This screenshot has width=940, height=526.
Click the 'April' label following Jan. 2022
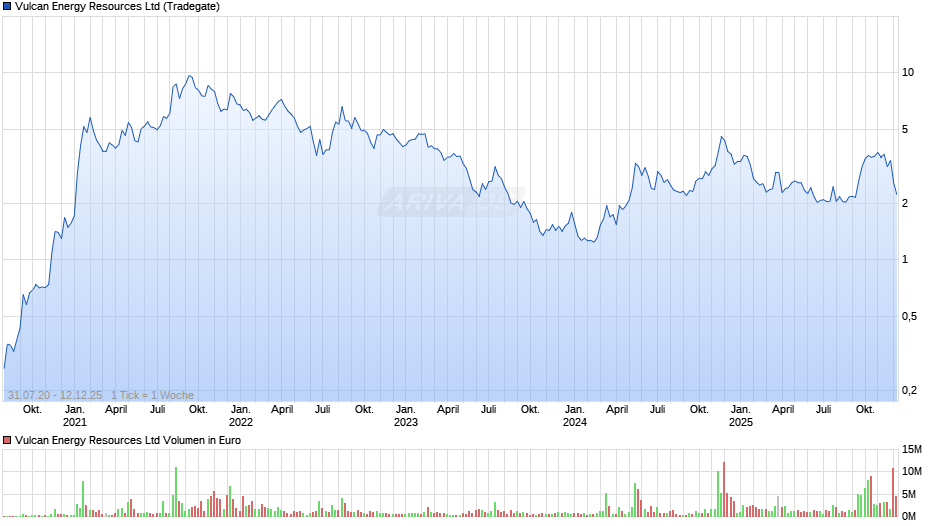(282, 410)
